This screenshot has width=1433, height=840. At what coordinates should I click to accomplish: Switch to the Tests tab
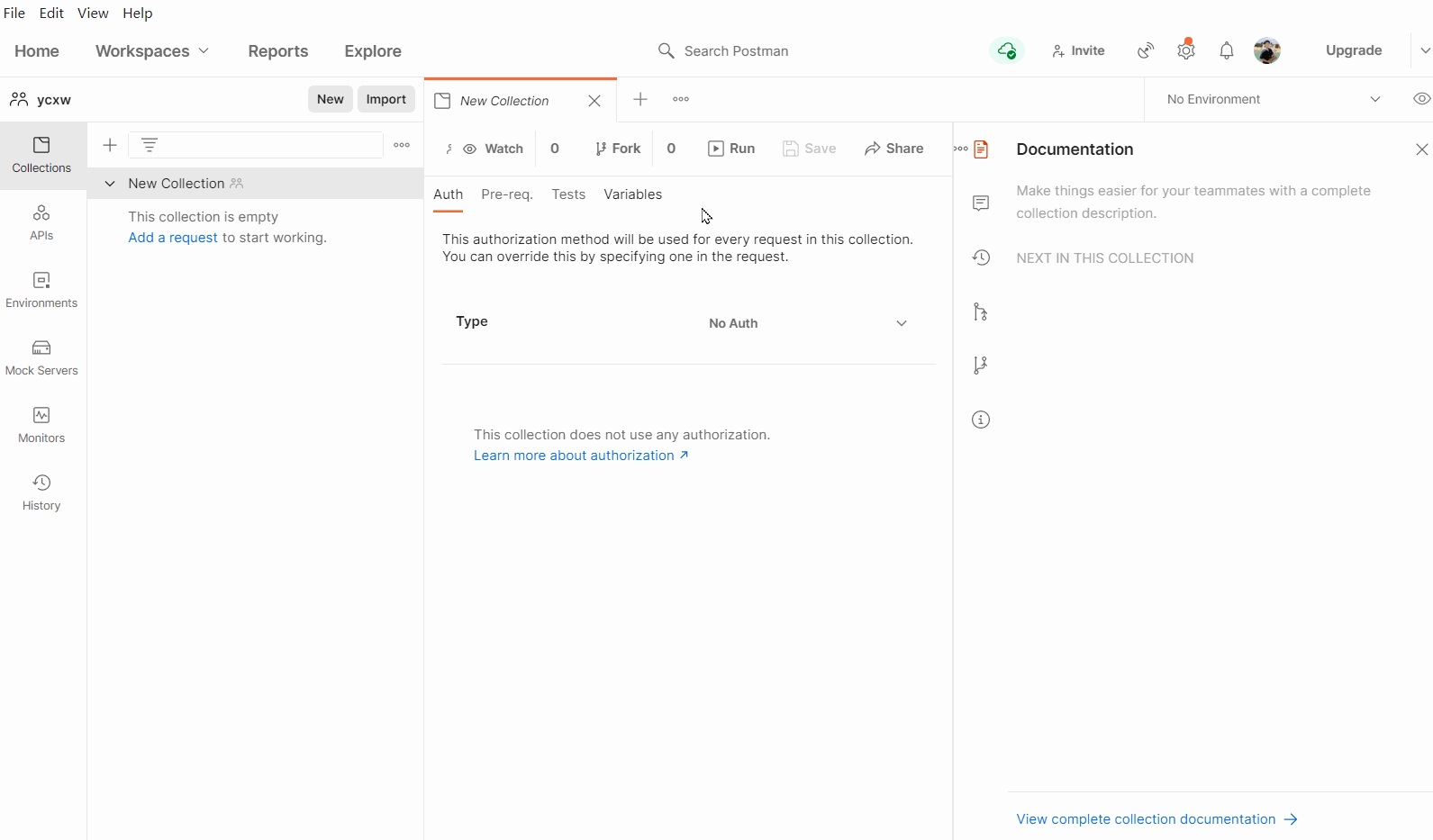(568, 194)
